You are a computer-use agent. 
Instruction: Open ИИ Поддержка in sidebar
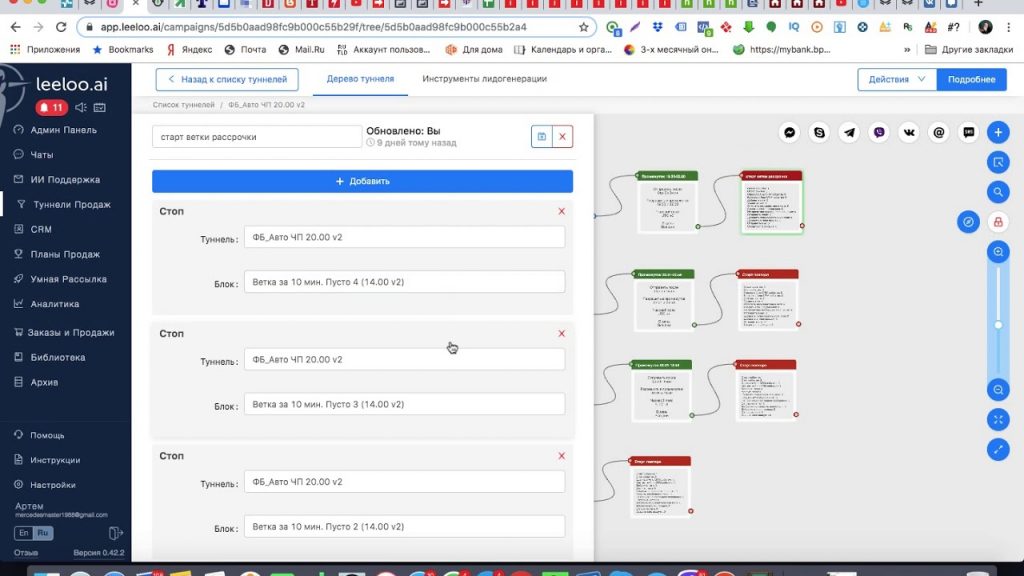coord(65,180)
